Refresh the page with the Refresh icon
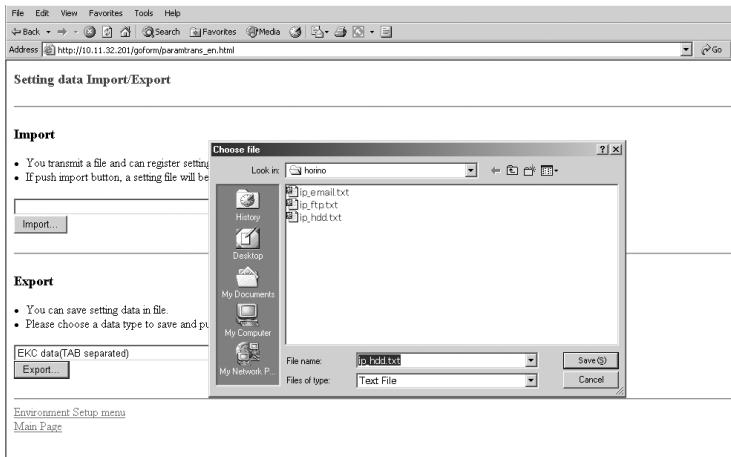The image size is (731, 457). (x=107, y=32)
